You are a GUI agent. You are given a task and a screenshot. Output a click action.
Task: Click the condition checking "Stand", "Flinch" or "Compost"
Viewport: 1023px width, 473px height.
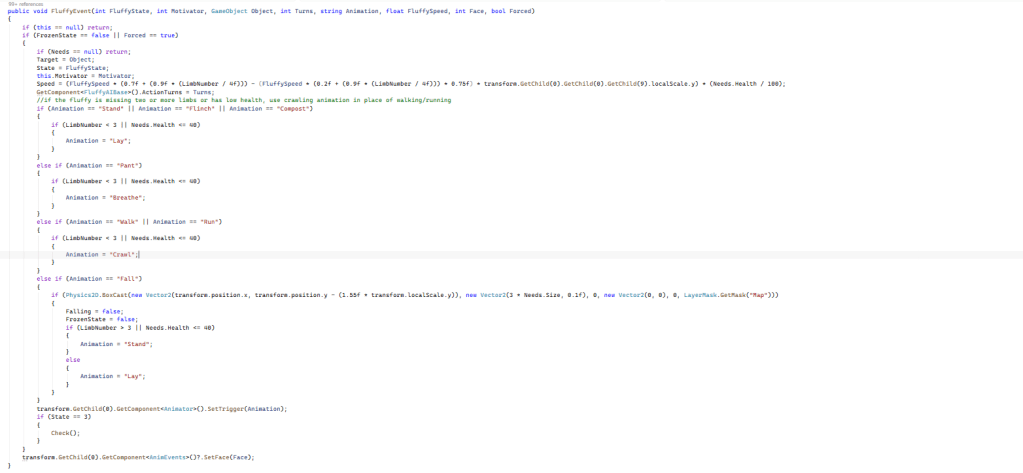tap(175, 108)
